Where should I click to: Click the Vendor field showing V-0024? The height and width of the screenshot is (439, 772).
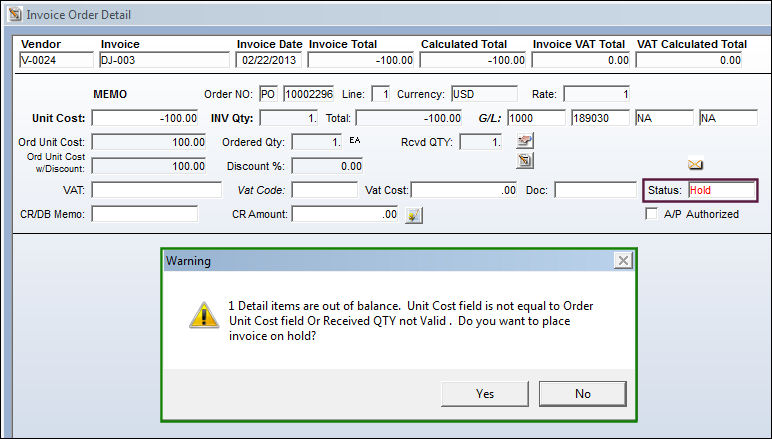point(56,60)
